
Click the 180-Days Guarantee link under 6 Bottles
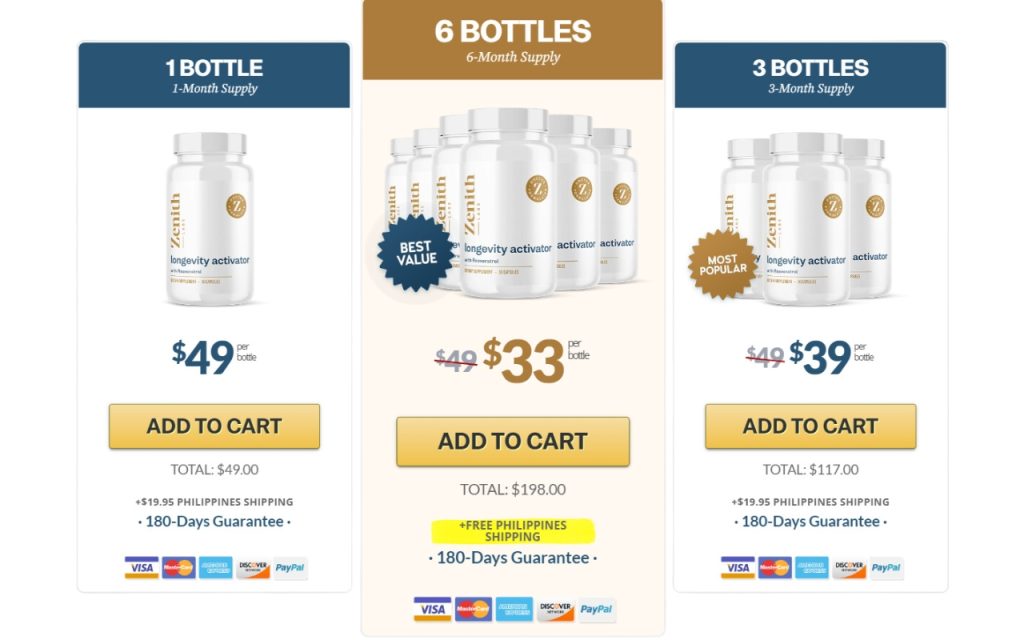(x=512, y=557)
